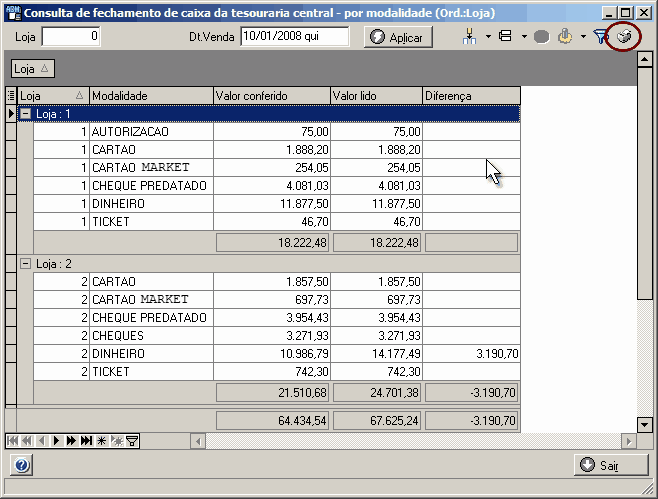The image size is (658, 499).
Task: Go to next record in navigator
Action: click(x=56, y=441)
